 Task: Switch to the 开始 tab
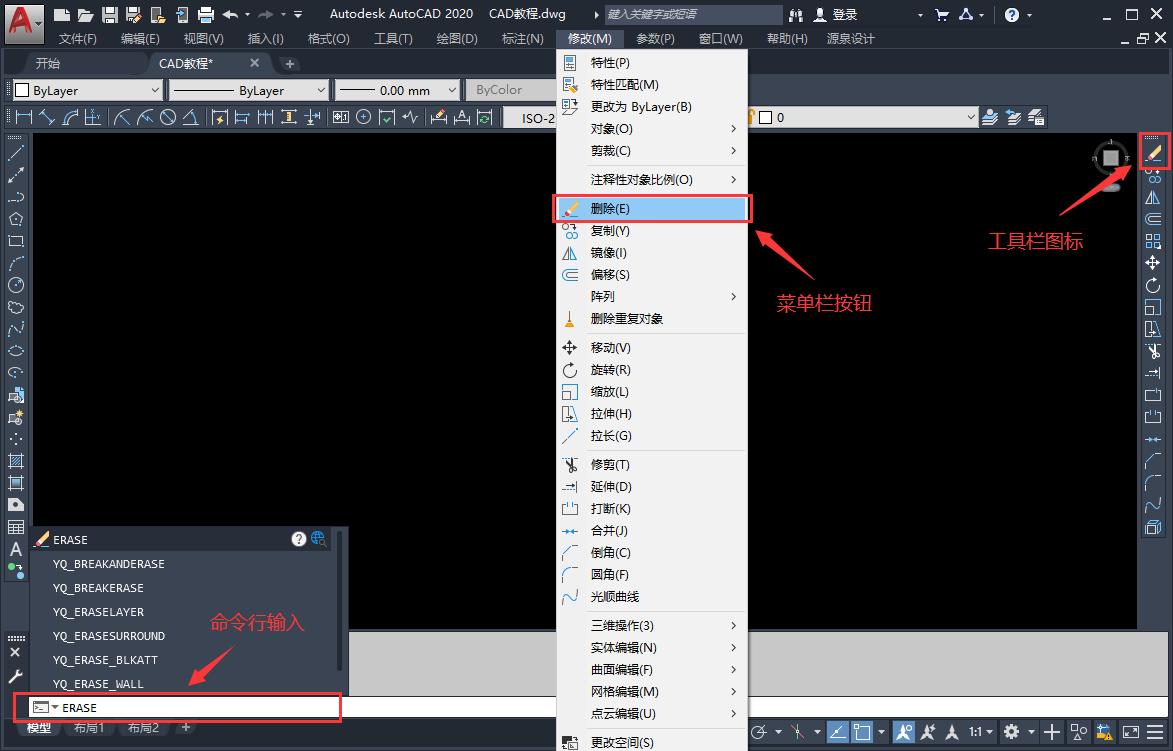tap(48, 63)
